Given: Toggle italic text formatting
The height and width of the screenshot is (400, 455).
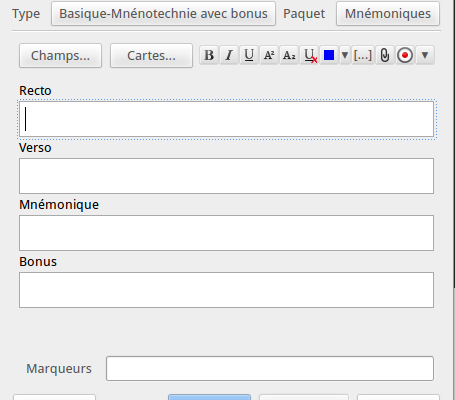Looking at the screenshot, I should coord(229,55).
